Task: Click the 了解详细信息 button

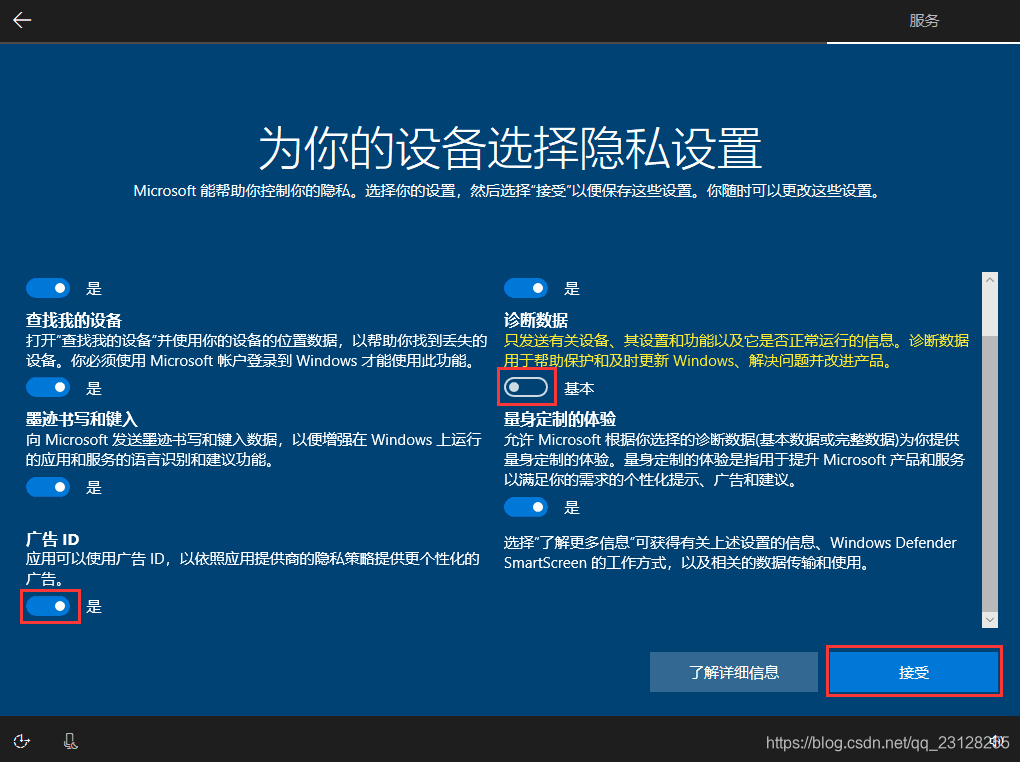Action: tap(734, 672)
